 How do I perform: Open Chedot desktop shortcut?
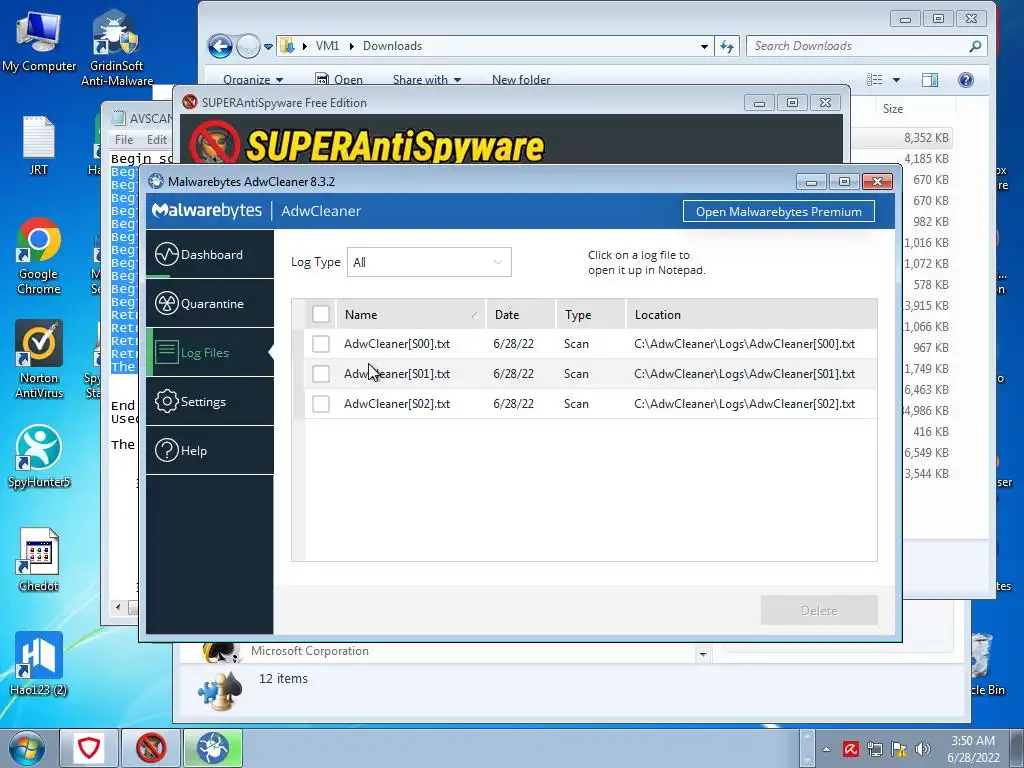tap(39, 560)
